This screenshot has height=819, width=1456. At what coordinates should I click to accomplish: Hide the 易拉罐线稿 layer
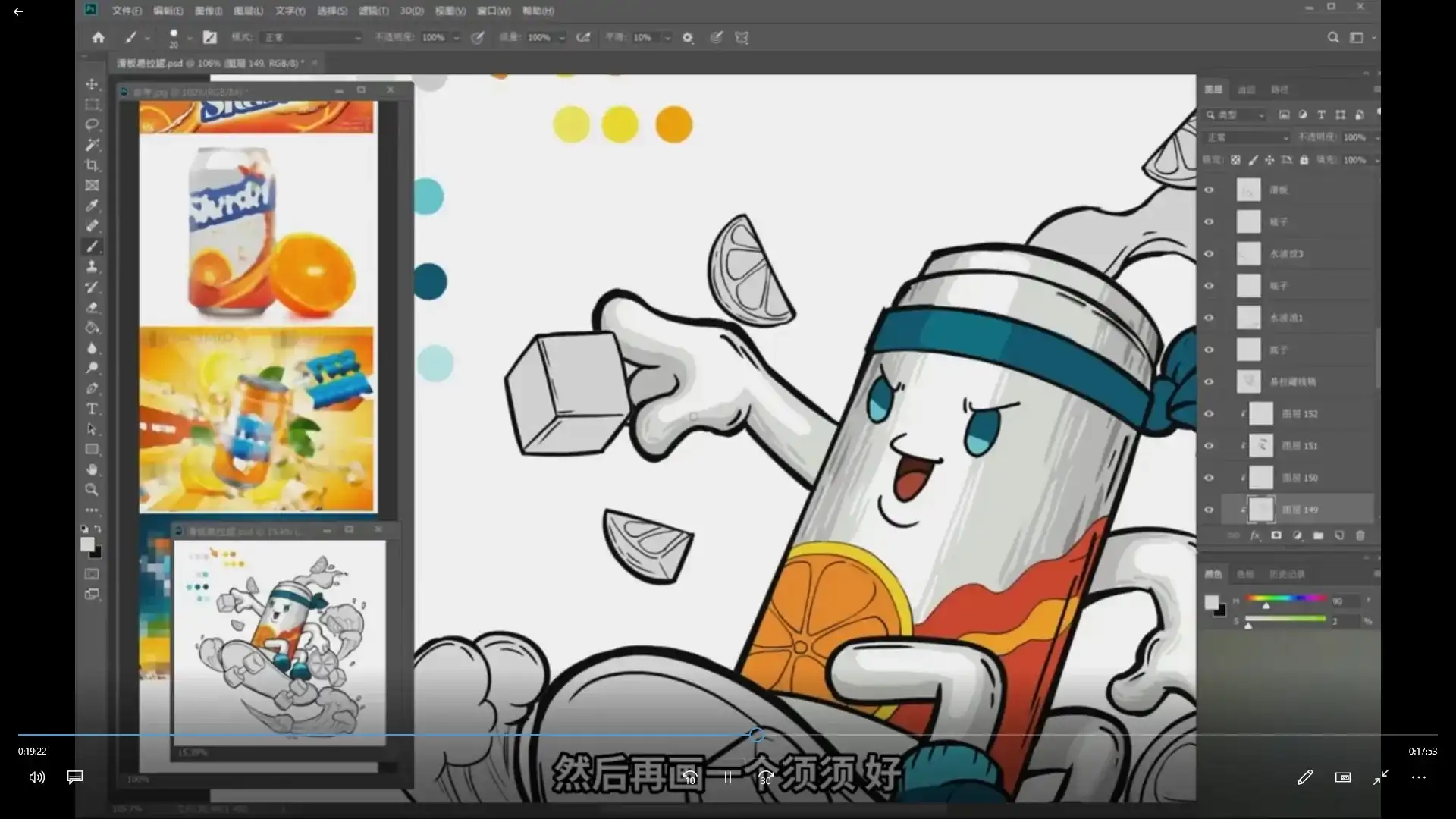(x=1210, y=381)
